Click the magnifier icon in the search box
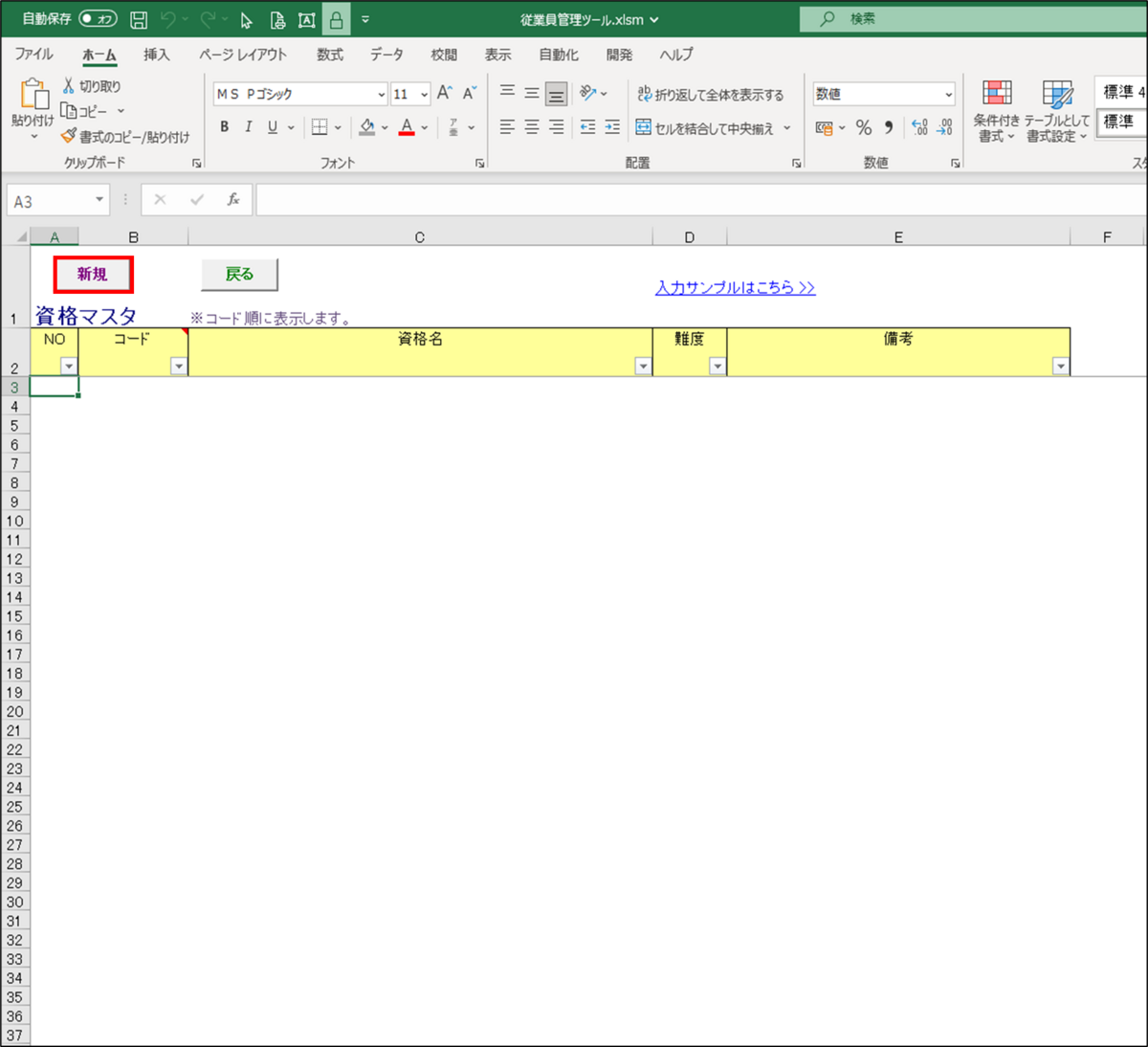1148x1047 pixels. click(828, 18)
